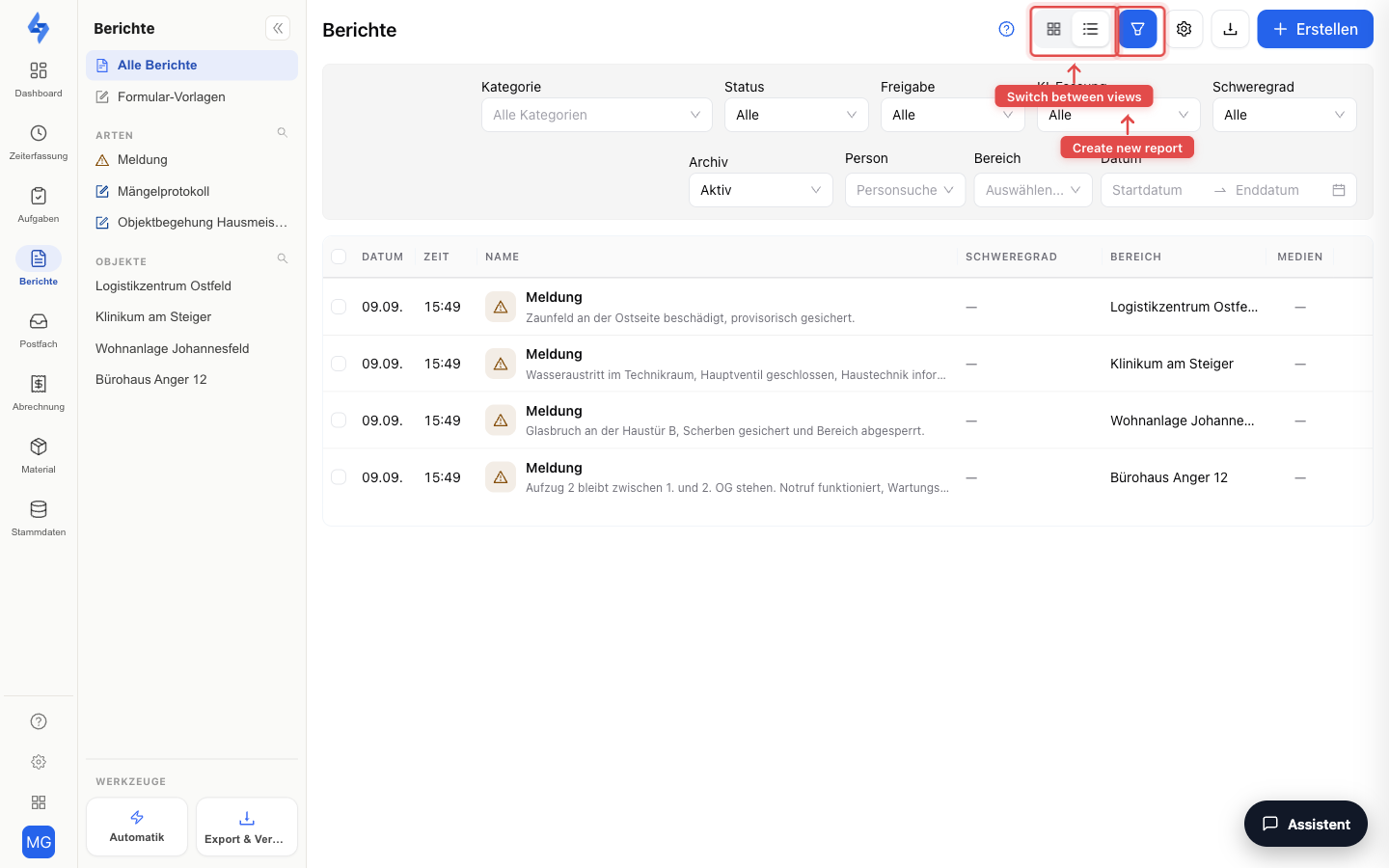The image size is (1389, 868).
Task: Open the Dashboard from the sidebar
Action: [39, 79]
